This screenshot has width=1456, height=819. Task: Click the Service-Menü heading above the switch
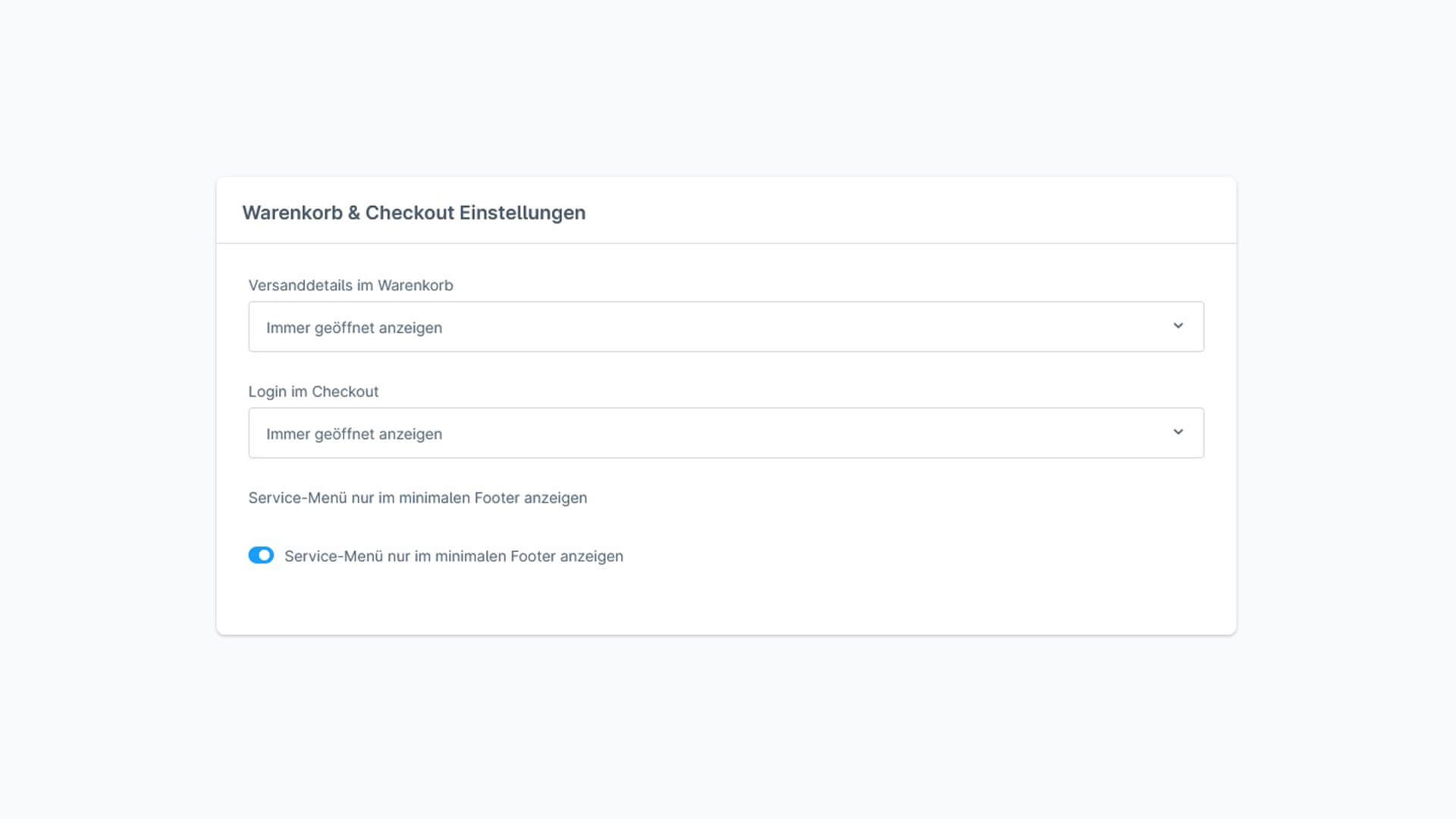click(x=417, y=497)
